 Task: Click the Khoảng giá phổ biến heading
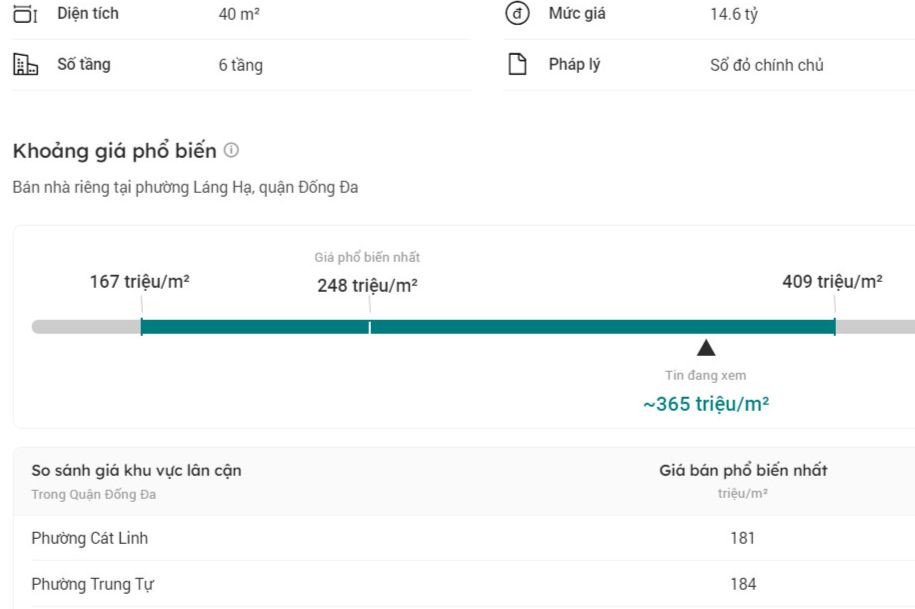[x=114, y=151]
